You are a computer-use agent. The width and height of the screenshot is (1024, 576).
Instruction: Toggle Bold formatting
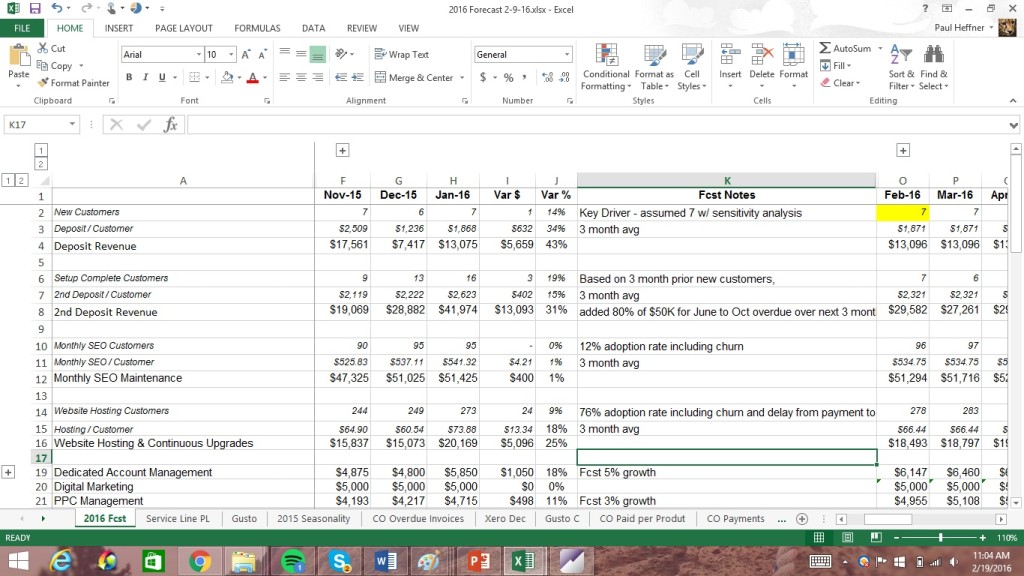click(129, 77)
